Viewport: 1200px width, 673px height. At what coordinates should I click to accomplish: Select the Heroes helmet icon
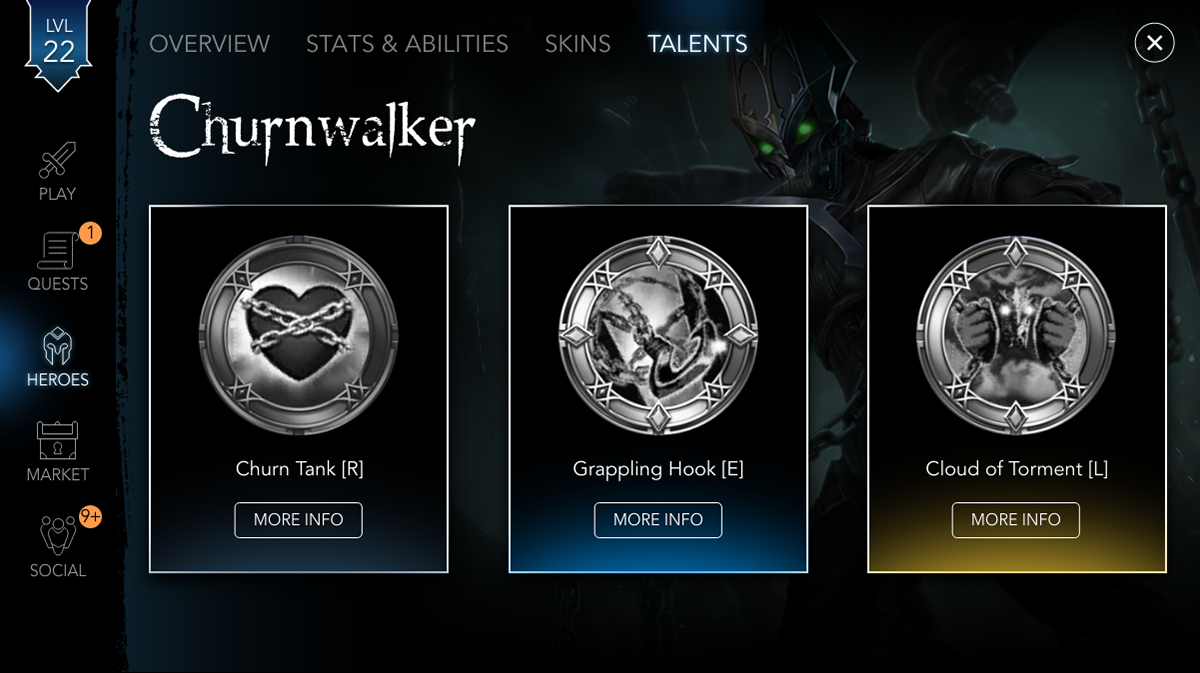pos(57,347)
